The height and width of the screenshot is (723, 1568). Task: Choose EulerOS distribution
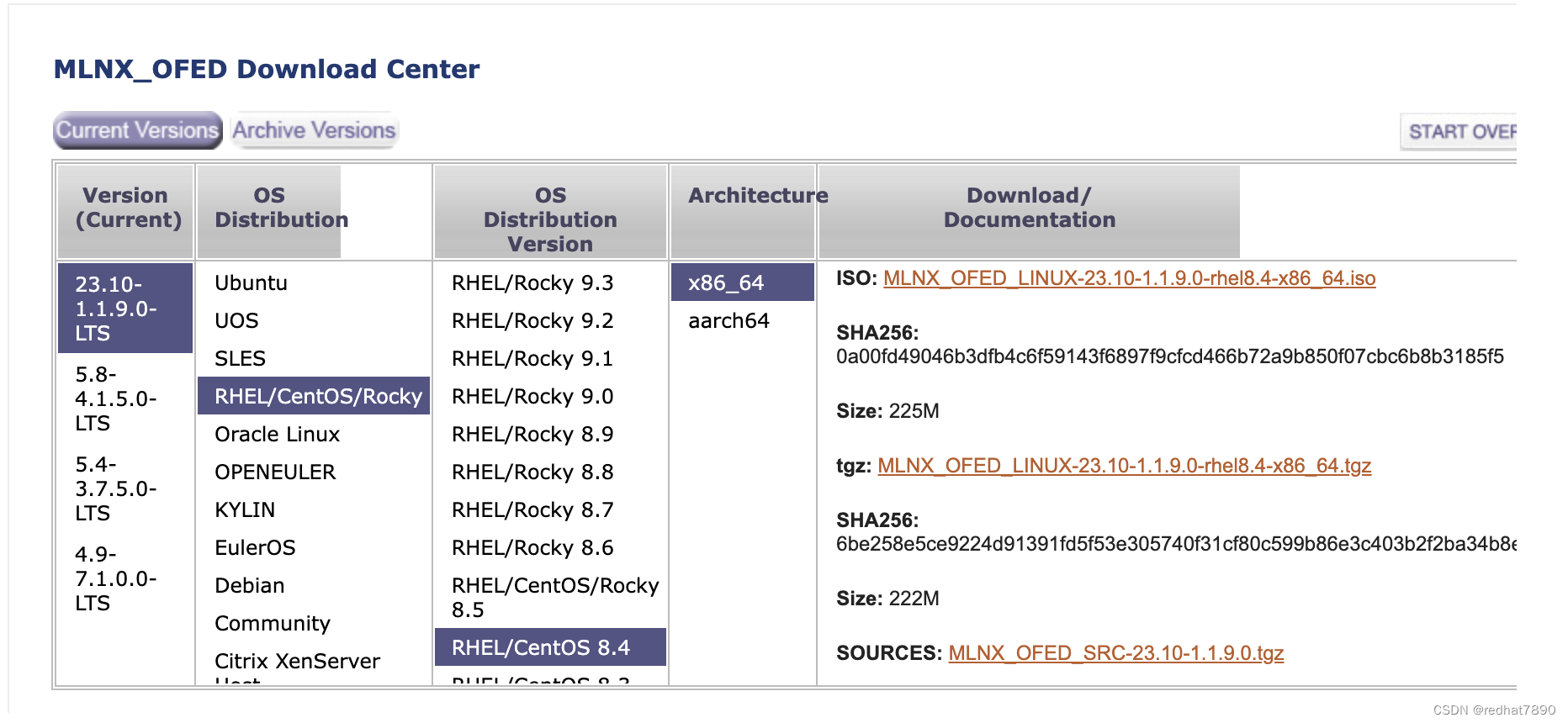[x=314, y=547]
